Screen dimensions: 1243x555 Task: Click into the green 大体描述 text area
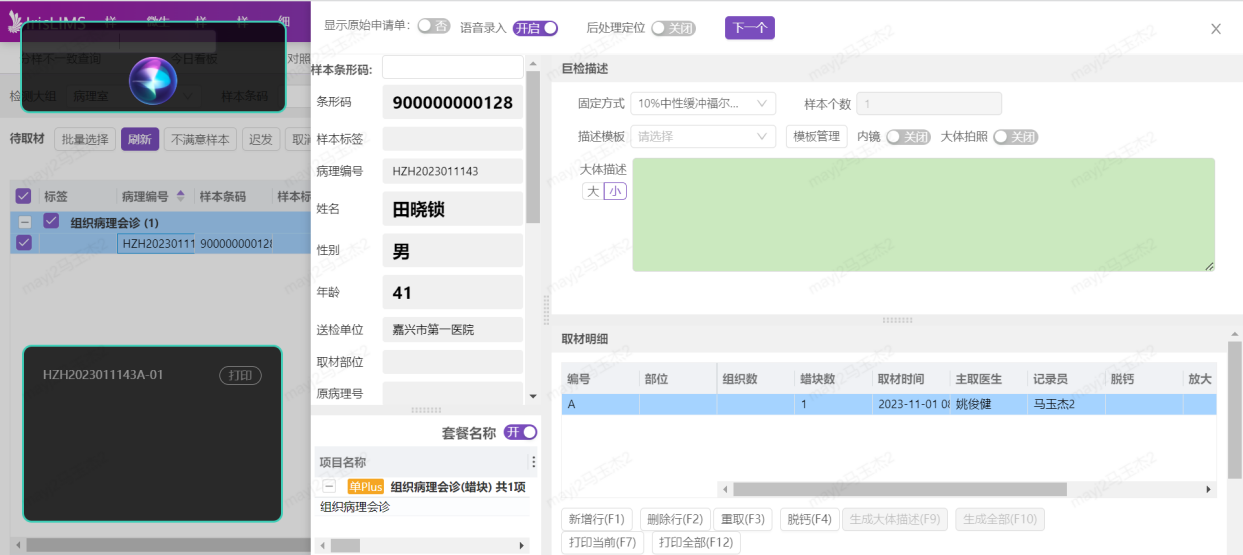coord(922,214)
